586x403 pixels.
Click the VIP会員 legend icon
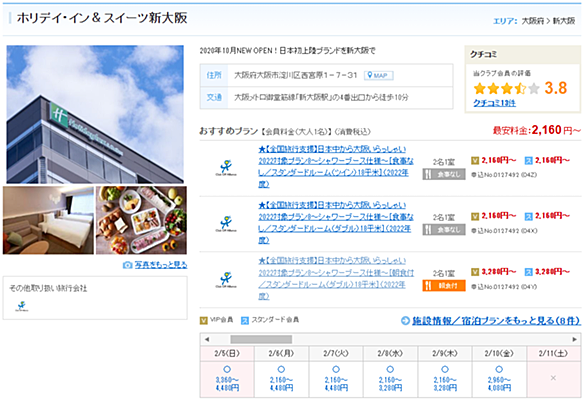pyautogui.click(x=204, y=320)
